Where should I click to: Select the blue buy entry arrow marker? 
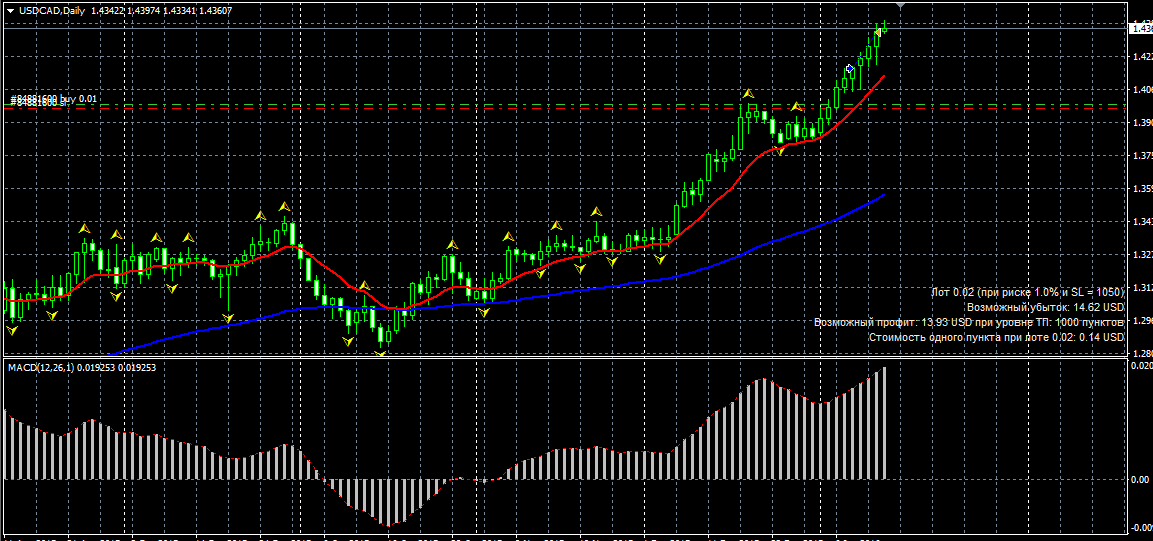(x=850, y=68)
